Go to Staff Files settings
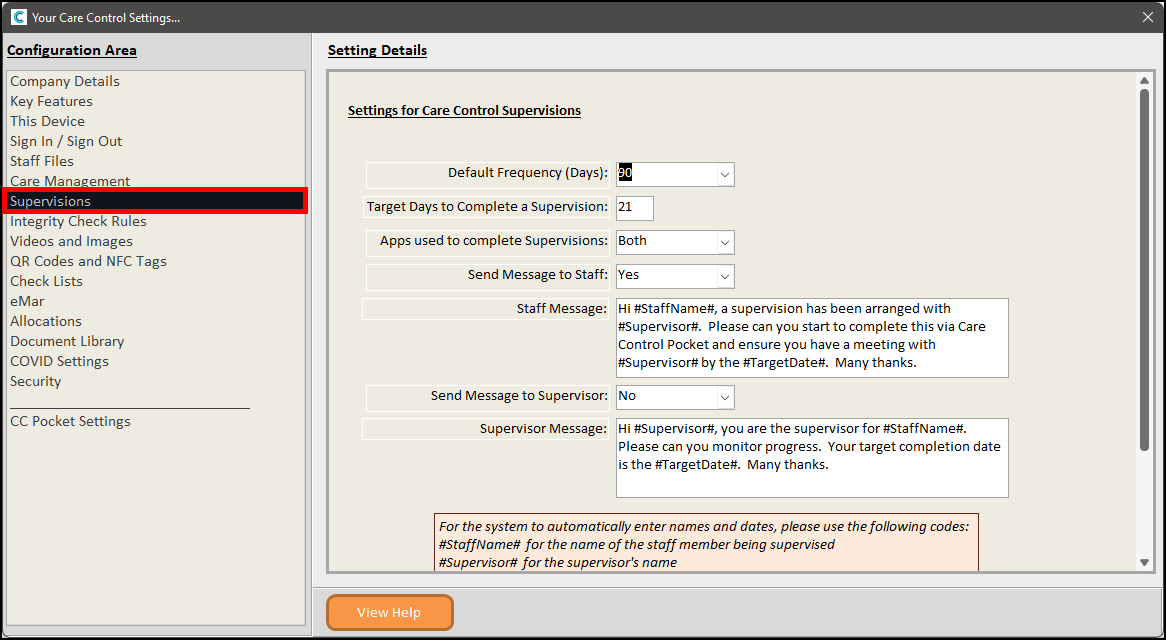Viewport: 1166px width, 640px height. [42, 161]
